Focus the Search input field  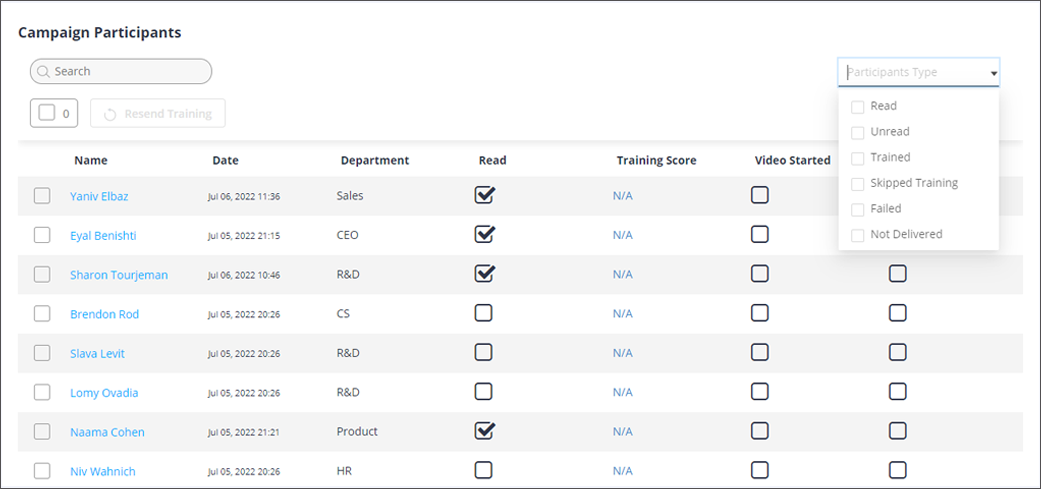click(128, 72)
